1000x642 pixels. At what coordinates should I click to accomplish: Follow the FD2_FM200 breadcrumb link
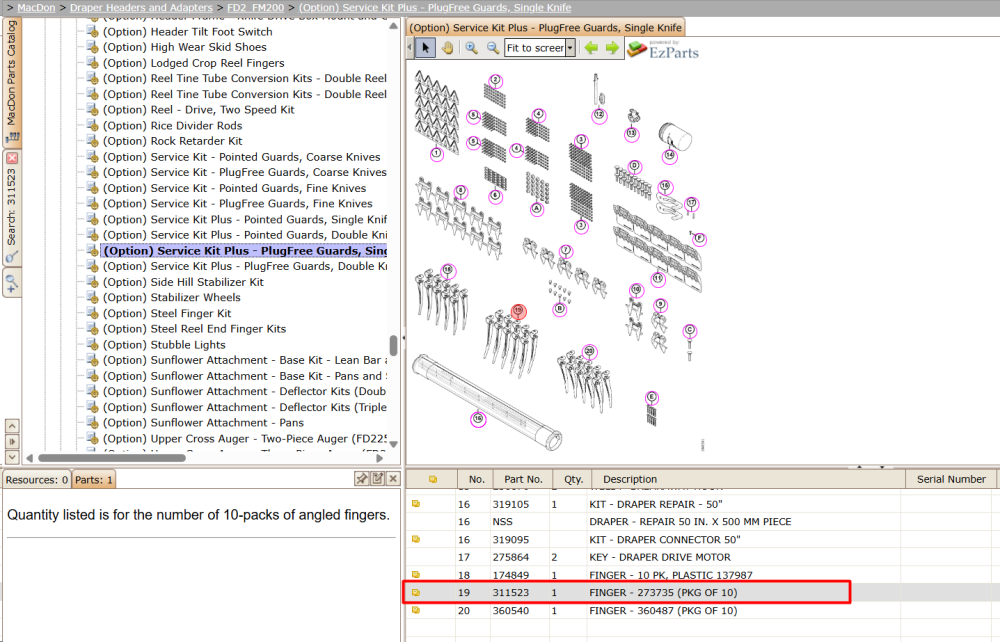click(256, 8)
